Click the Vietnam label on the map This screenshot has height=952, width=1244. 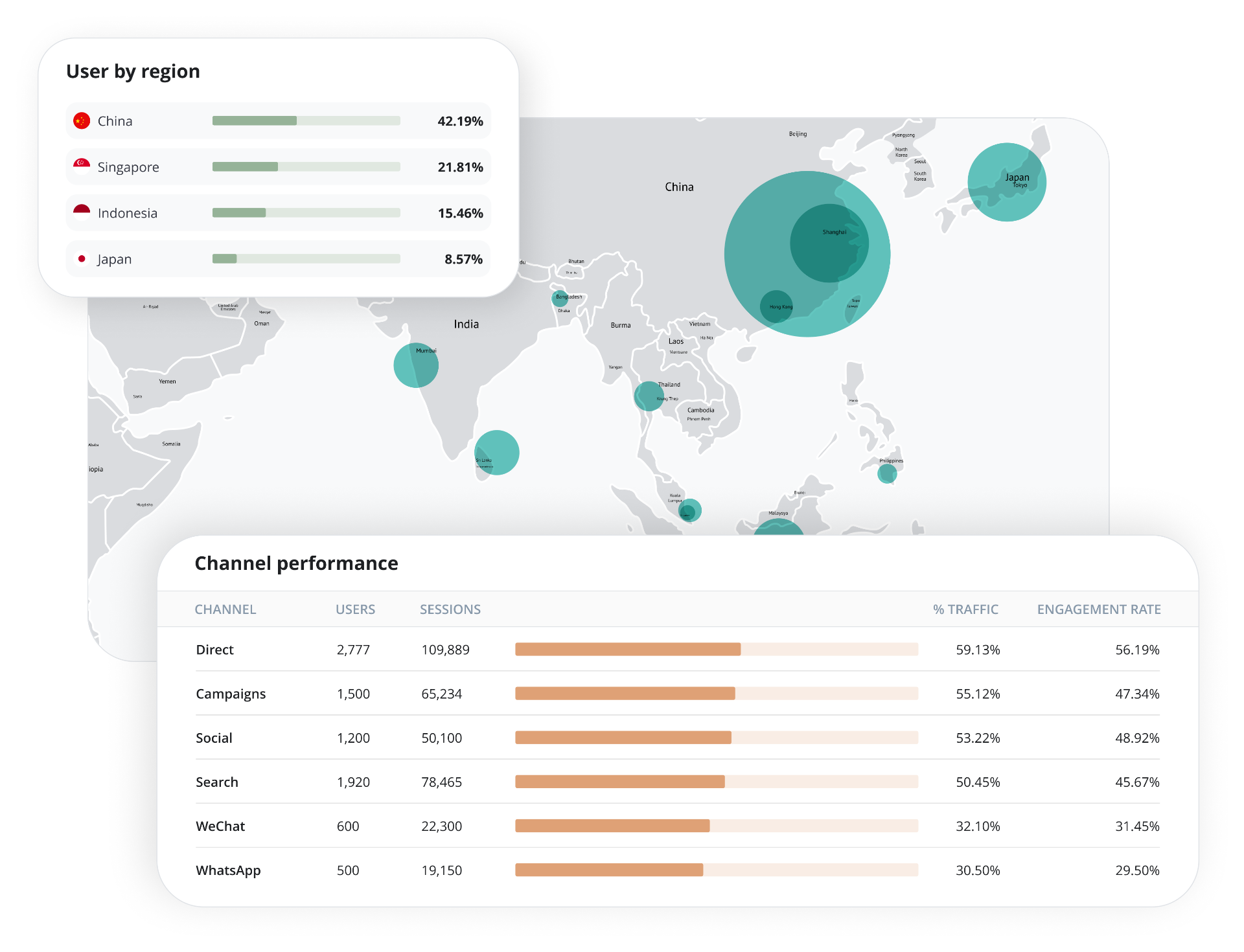[699, 324]
